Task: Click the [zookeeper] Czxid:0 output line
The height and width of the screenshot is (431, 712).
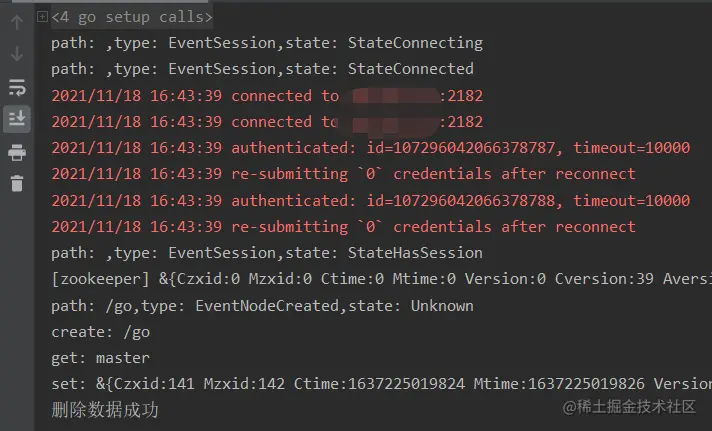Action: pyautogui.click(x=381, y=279)
